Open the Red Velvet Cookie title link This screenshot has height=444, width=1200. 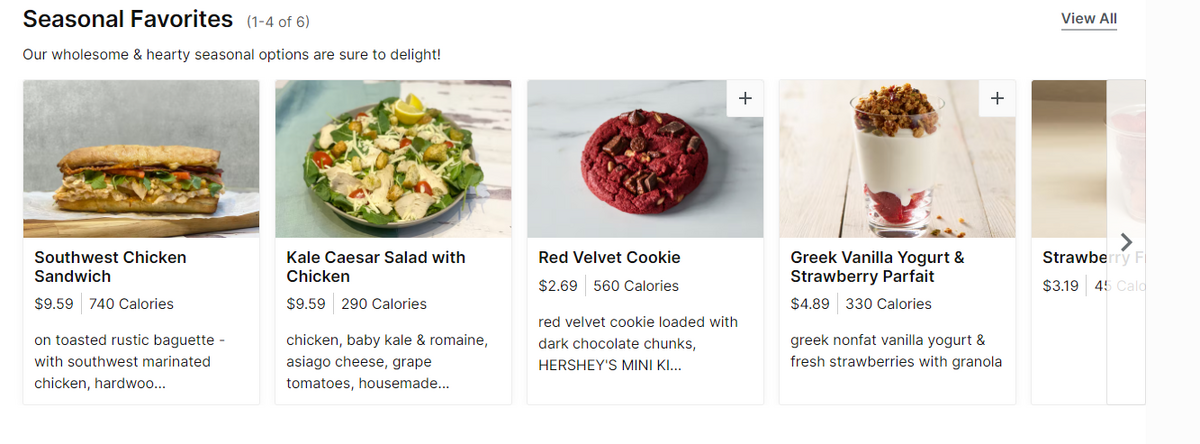tap(609, 258)
